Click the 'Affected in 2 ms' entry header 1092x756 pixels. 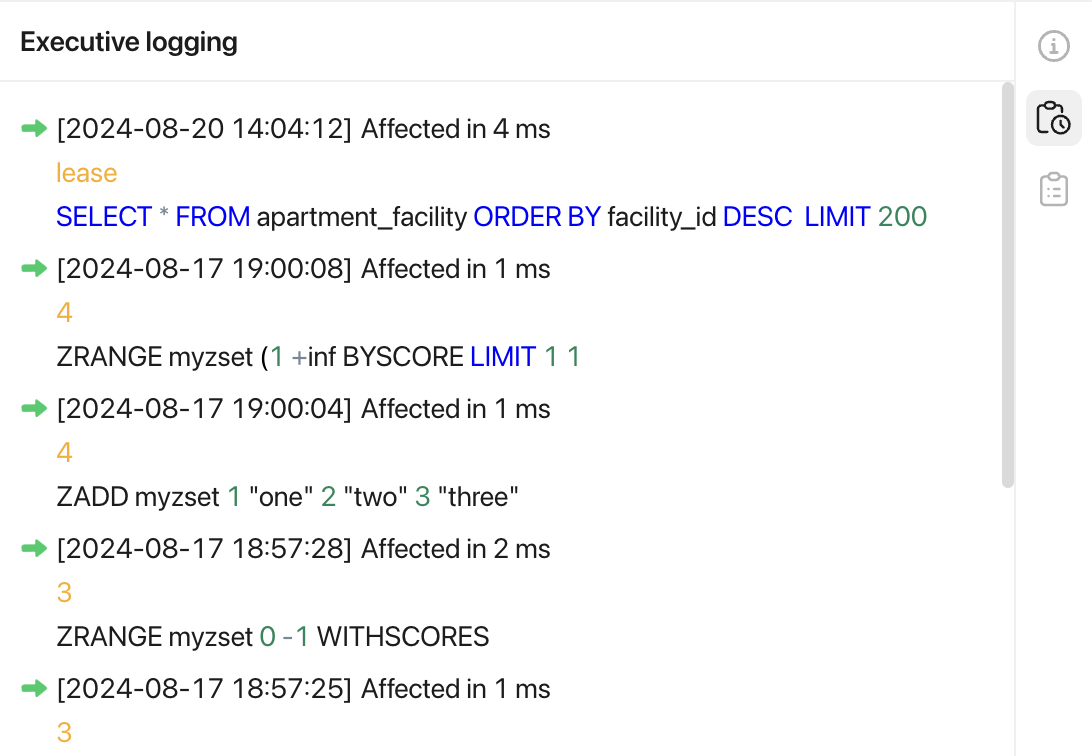click(455, 549)
